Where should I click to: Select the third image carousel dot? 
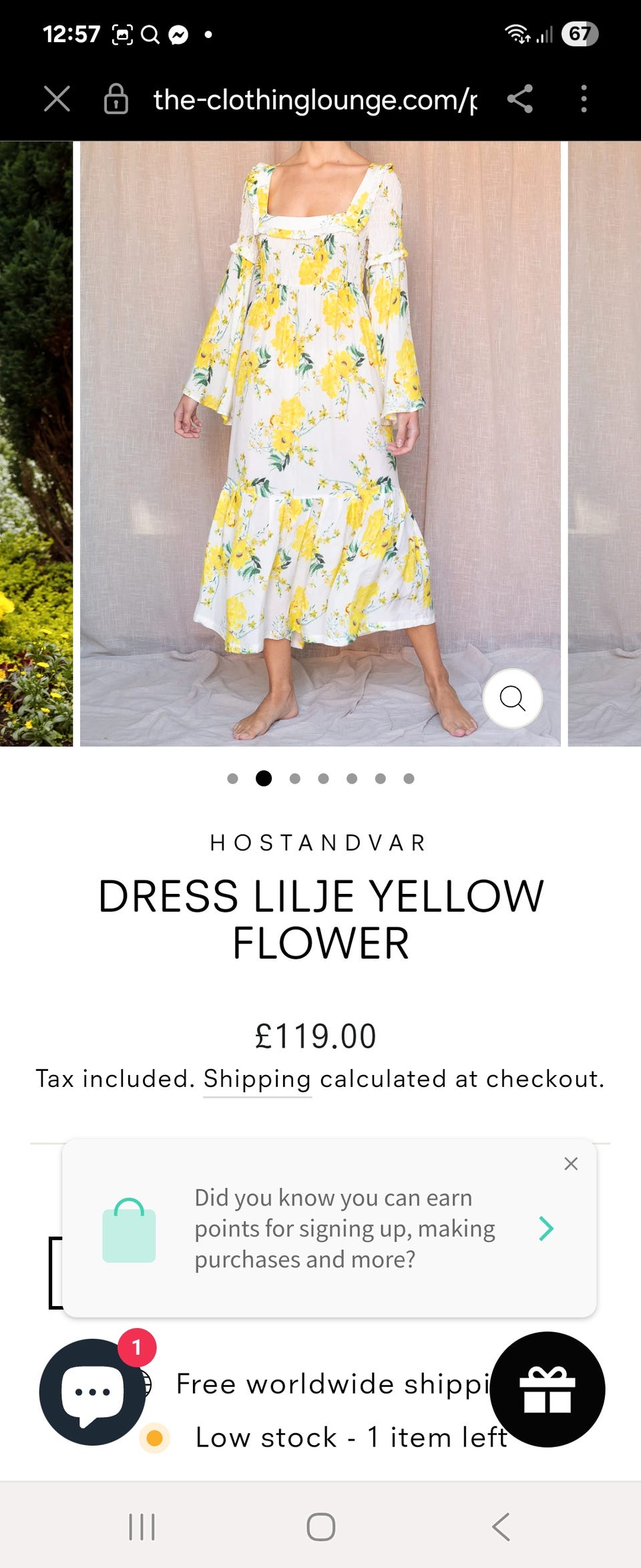[294, 778]
